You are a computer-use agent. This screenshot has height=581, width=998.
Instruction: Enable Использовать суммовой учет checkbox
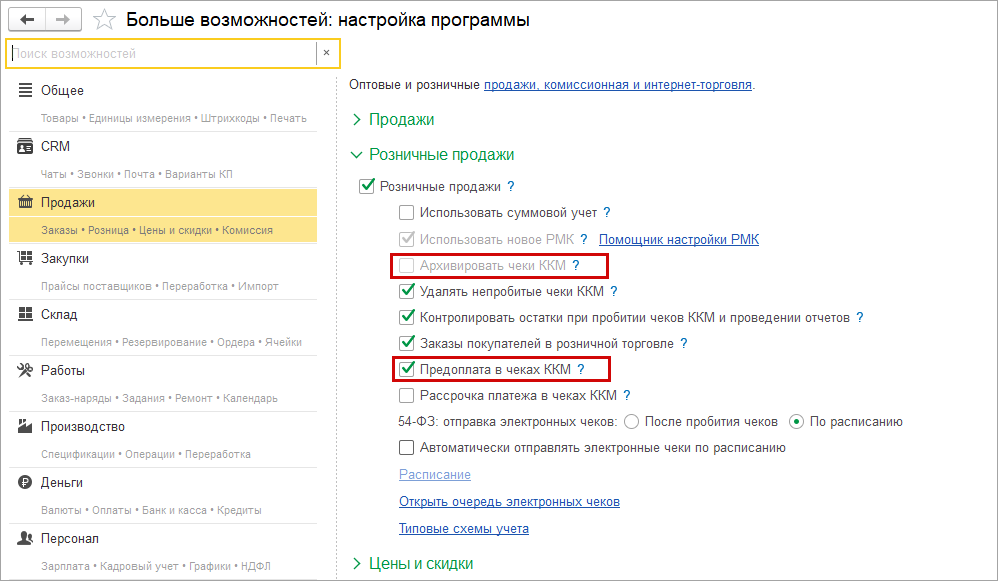406,212
